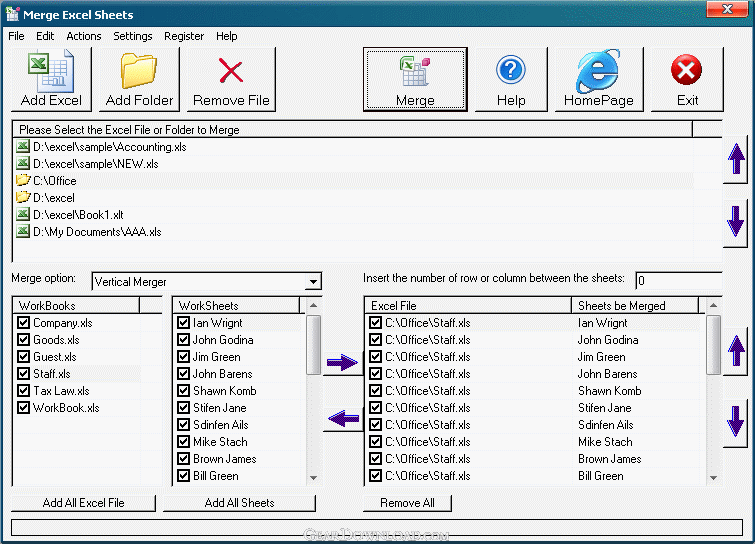Select the D:\excel folder icon

coord(23,197)
